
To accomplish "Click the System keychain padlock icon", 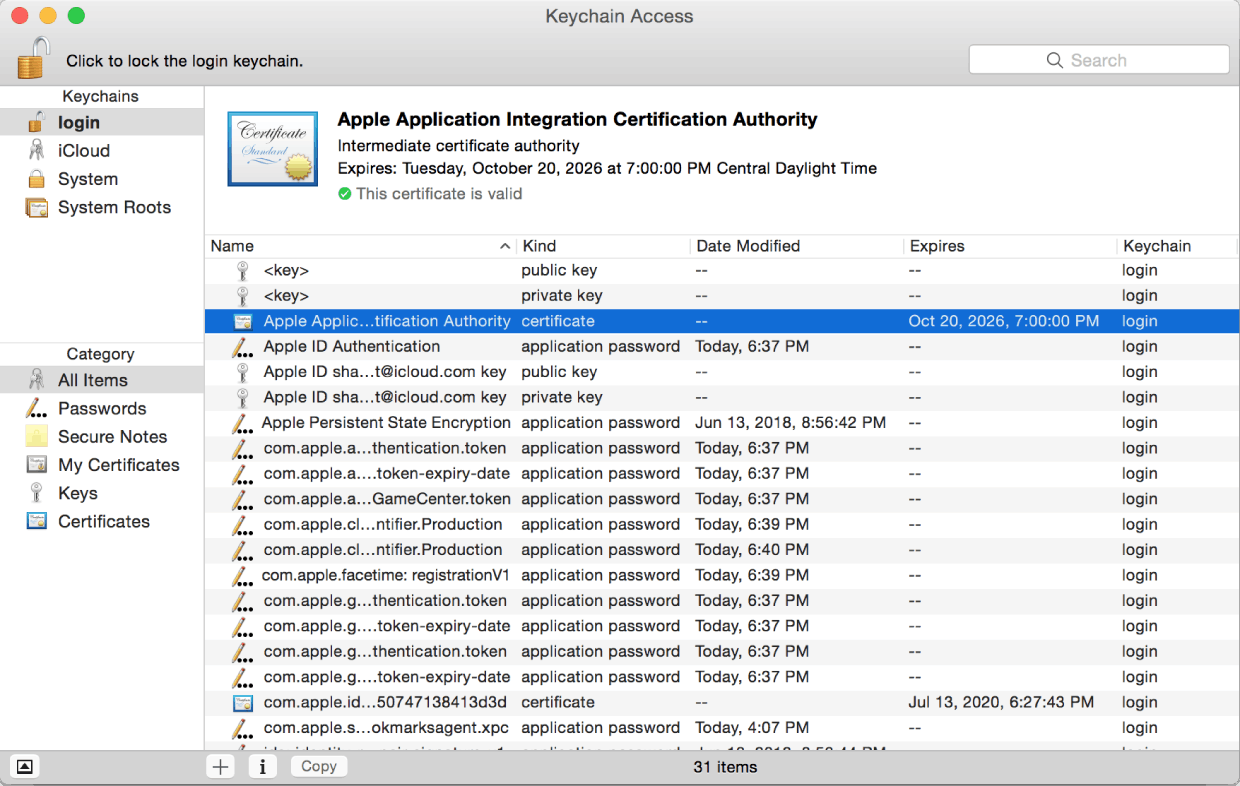I will [37, 179].
